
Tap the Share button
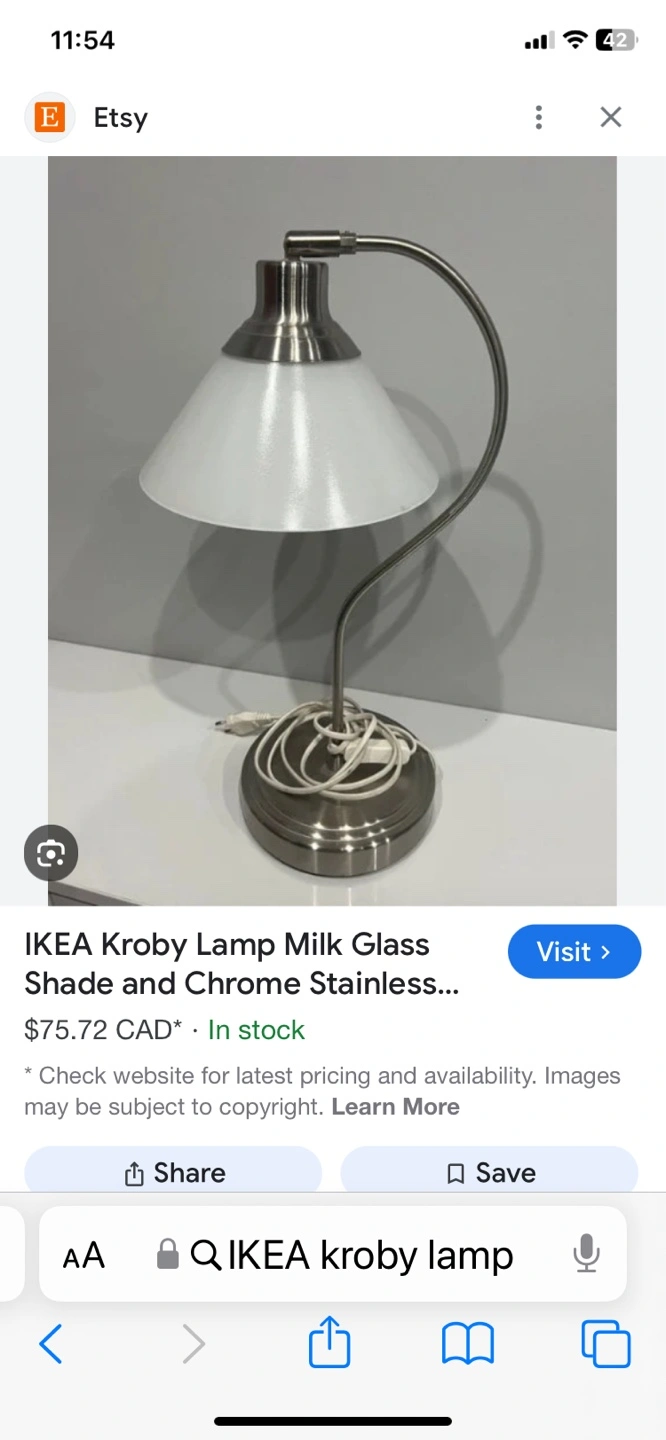tap(173, 1172)
